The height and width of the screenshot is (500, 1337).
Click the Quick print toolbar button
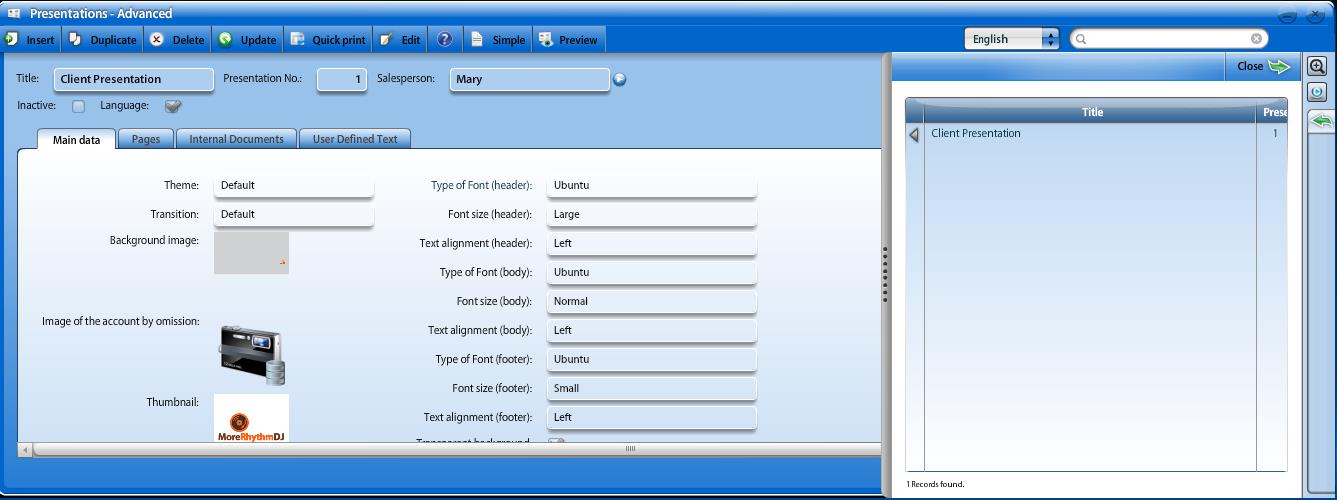pyautogui.click(x=328, y=40)
